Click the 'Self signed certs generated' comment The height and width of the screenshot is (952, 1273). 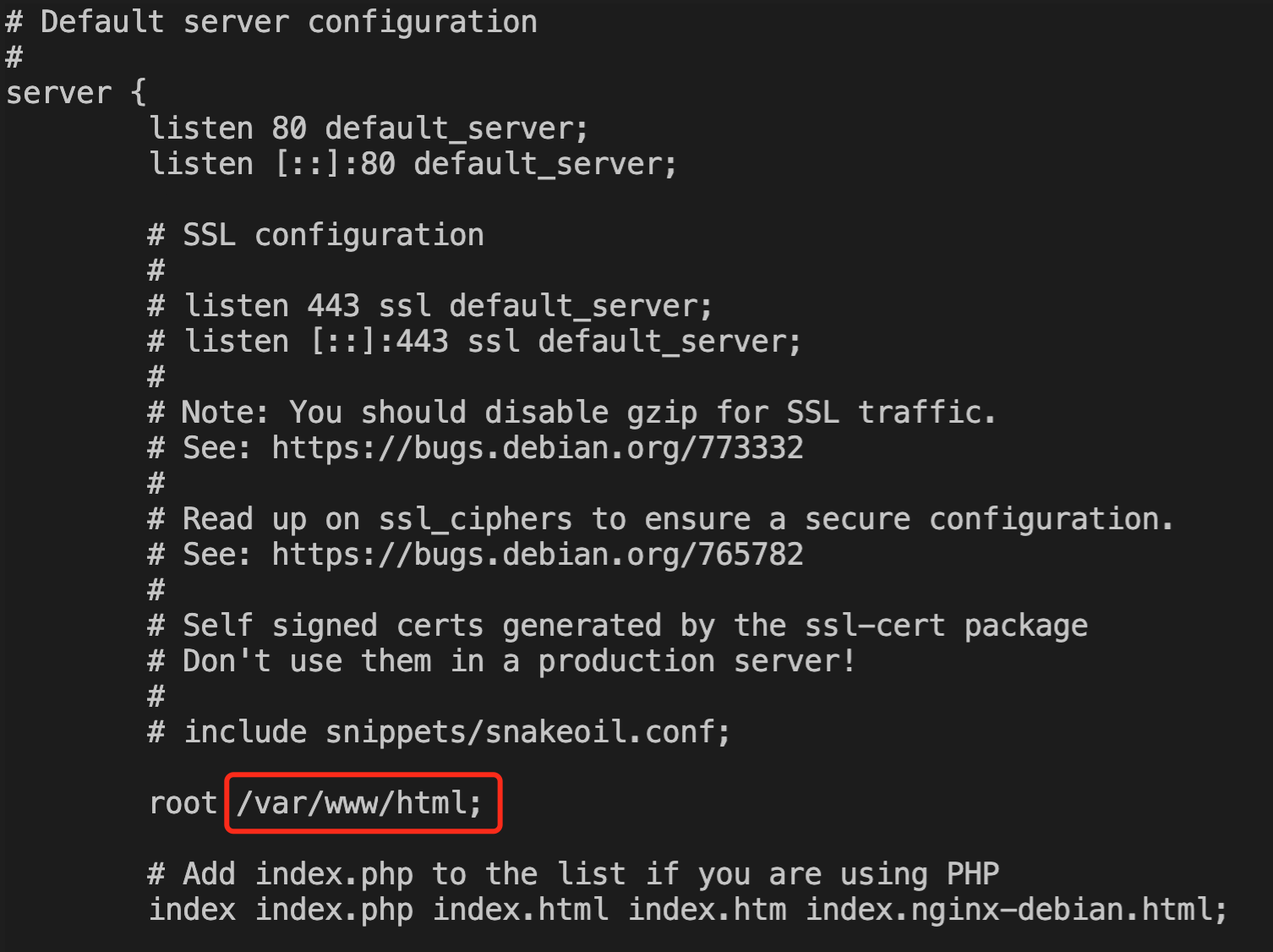click(617, 626)
